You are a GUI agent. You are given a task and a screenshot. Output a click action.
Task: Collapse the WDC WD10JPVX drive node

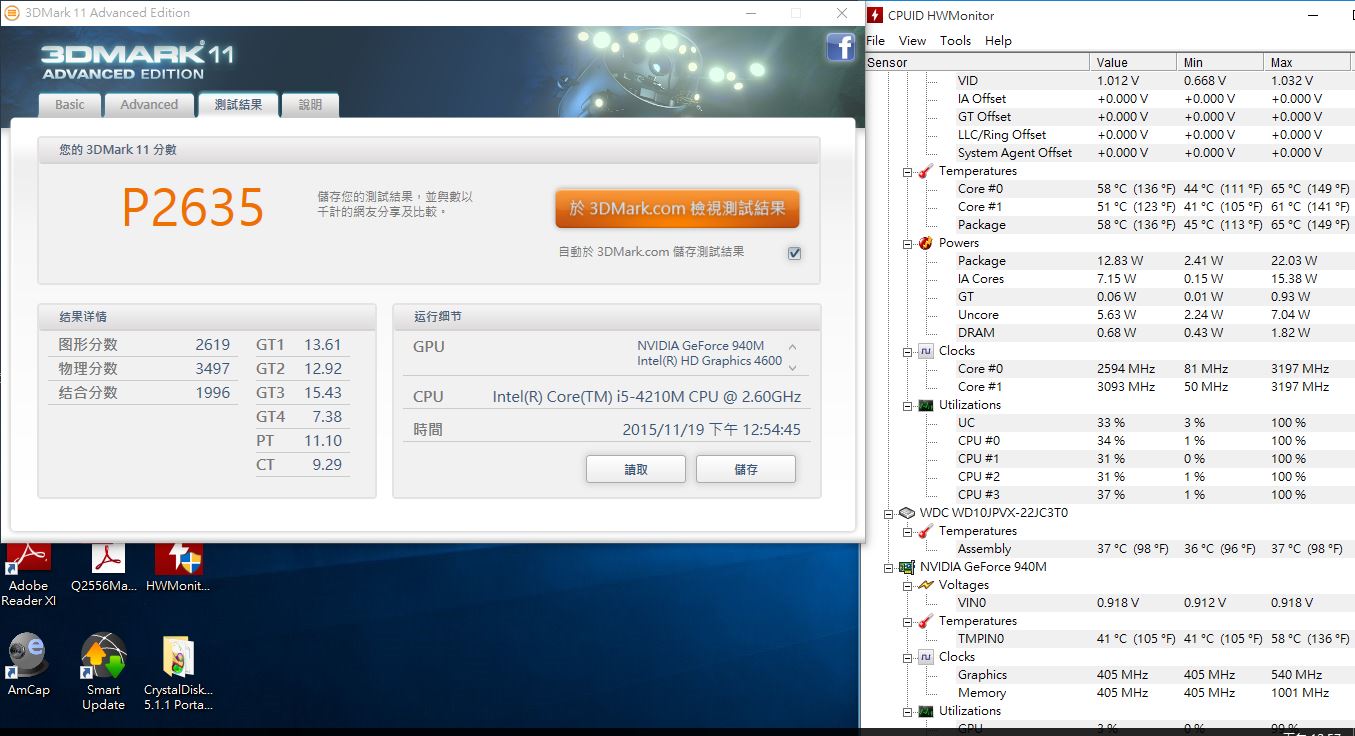click(888, 514)
